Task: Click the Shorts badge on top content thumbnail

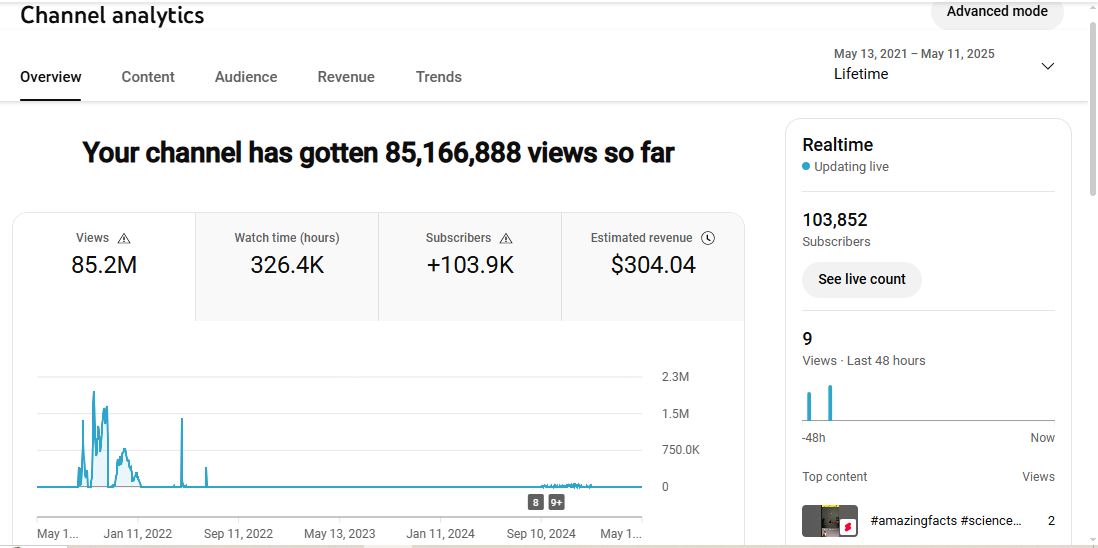Action: (x=846, y=526)
